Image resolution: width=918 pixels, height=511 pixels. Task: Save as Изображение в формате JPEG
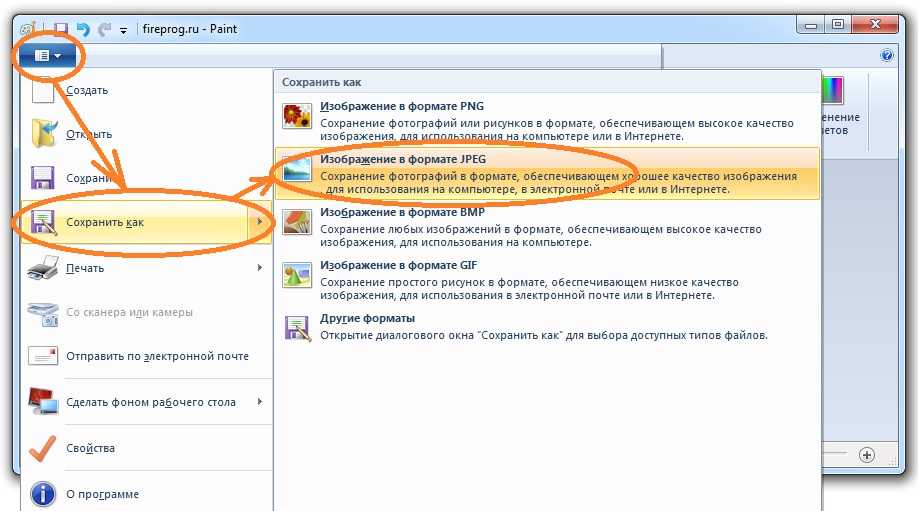point(547,173)
